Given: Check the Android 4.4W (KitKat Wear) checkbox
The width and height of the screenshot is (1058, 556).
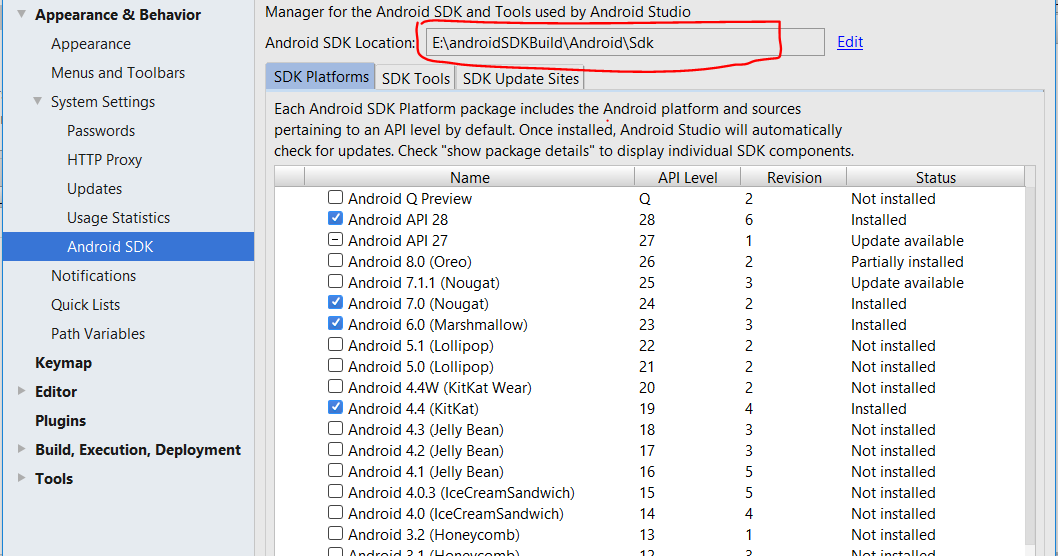Looking at the screenshot, I should 335,386.
